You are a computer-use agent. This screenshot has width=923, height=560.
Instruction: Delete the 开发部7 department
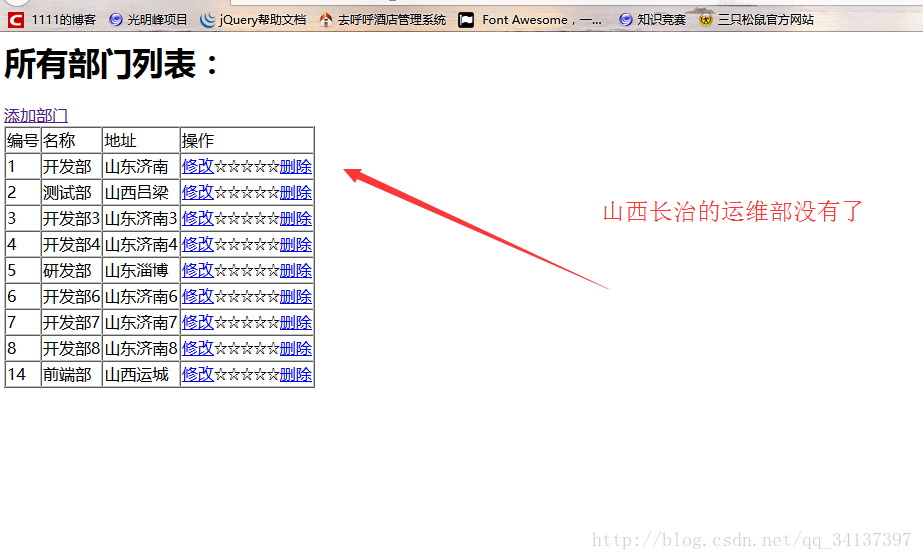point(296,322)
